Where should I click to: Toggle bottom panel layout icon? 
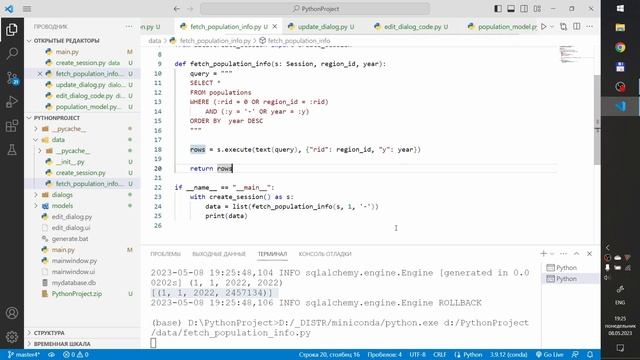click(511, 9)
